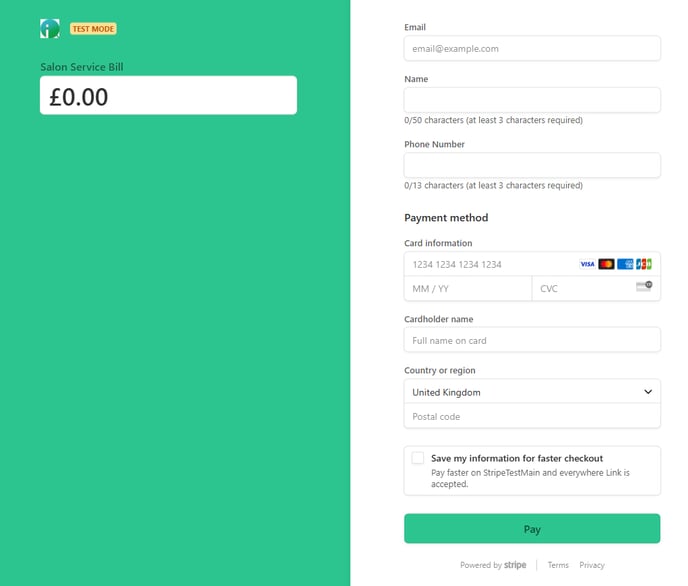
Task: Focus the Email input field
Action: tap(532, 48)
